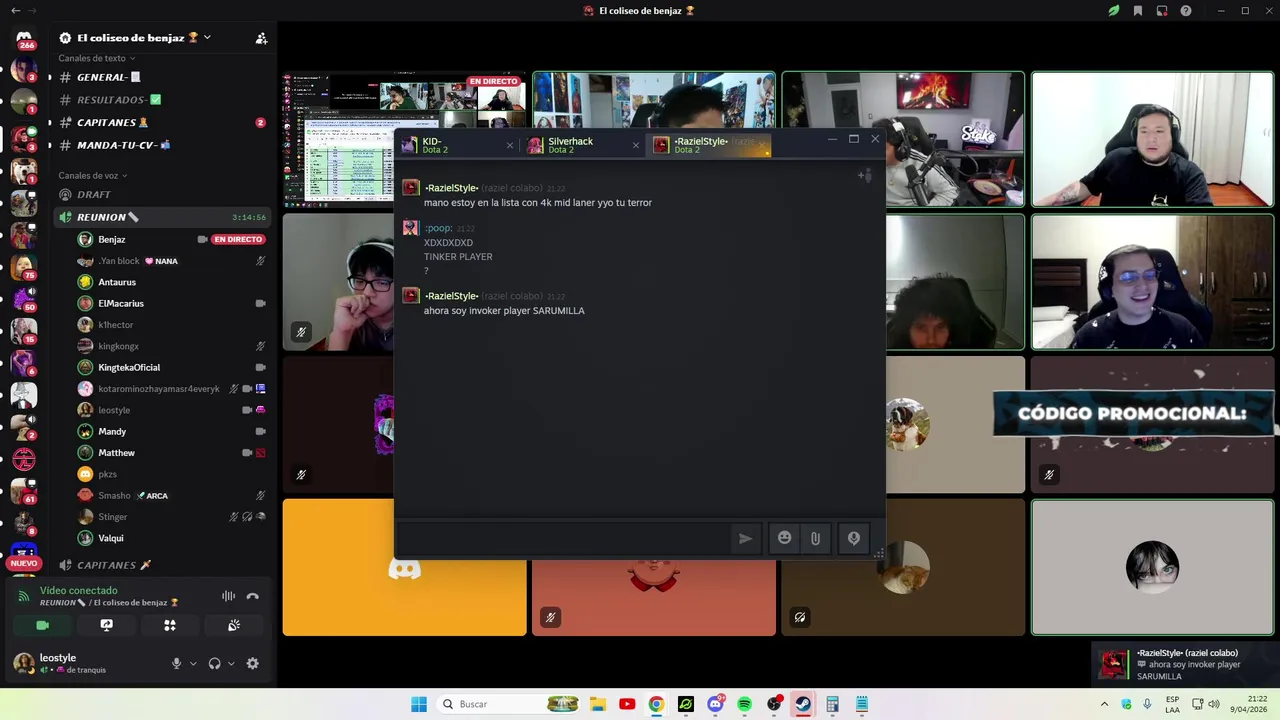The width and height of the screenshot is (1280, 720).
Task: Join the DRAFT voice channel
Action: [162, 194]
